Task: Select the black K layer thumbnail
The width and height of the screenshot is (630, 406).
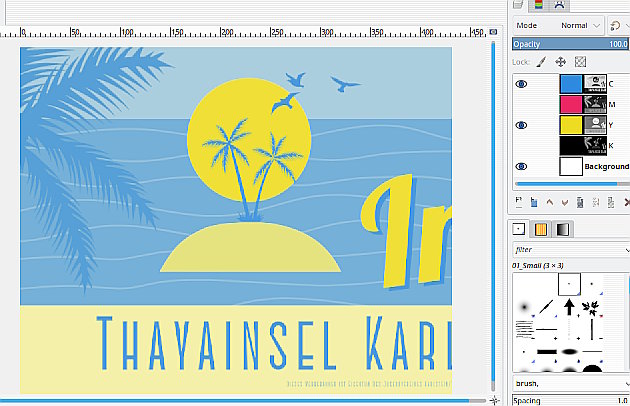Action: coord(571,146)
